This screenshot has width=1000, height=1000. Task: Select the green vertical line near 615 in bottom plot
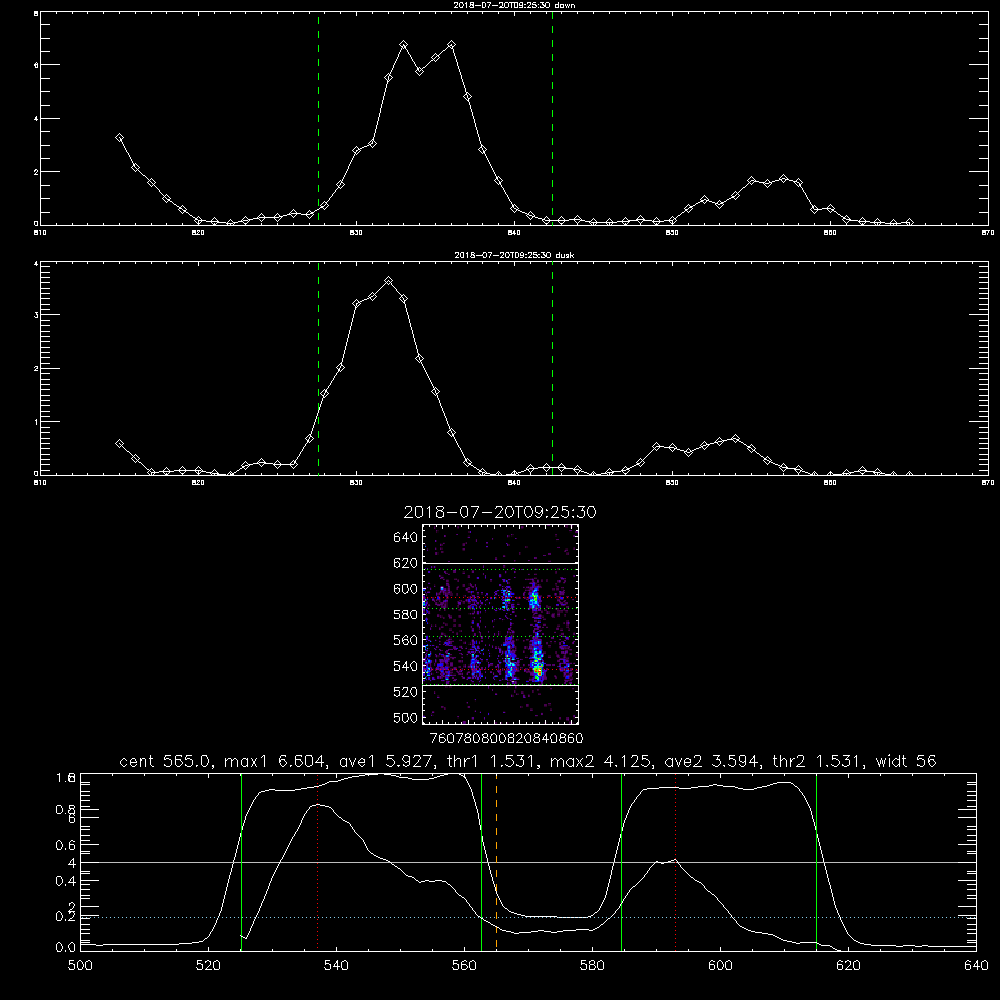coord(816,862)
